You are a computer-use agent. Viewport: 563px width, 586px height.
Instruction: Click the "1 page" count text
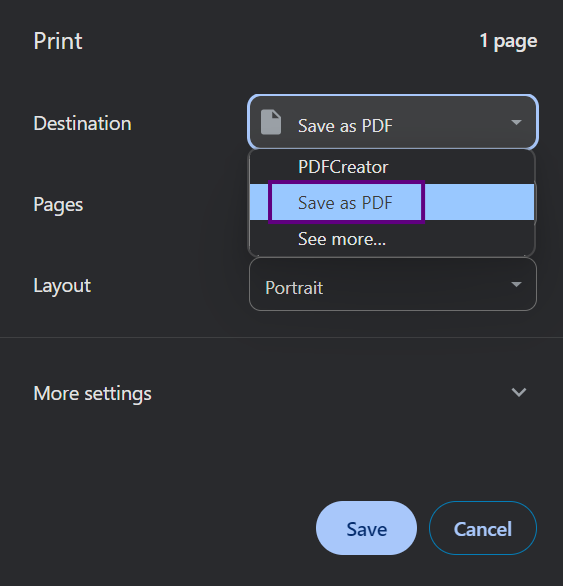[508, 41]
